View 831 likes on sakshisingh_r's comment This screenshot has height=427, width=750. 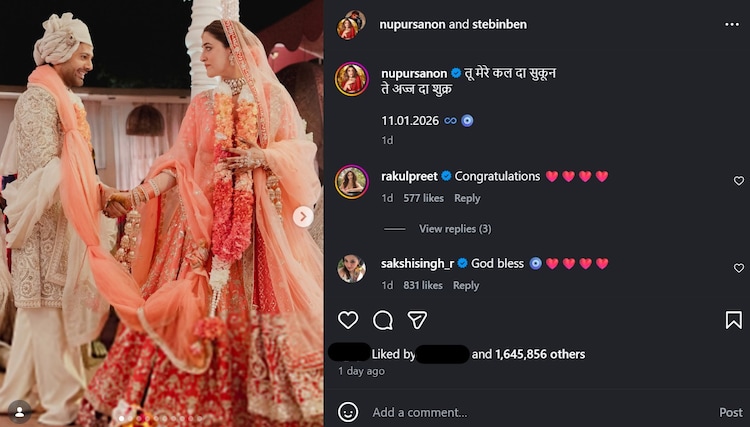424,285
